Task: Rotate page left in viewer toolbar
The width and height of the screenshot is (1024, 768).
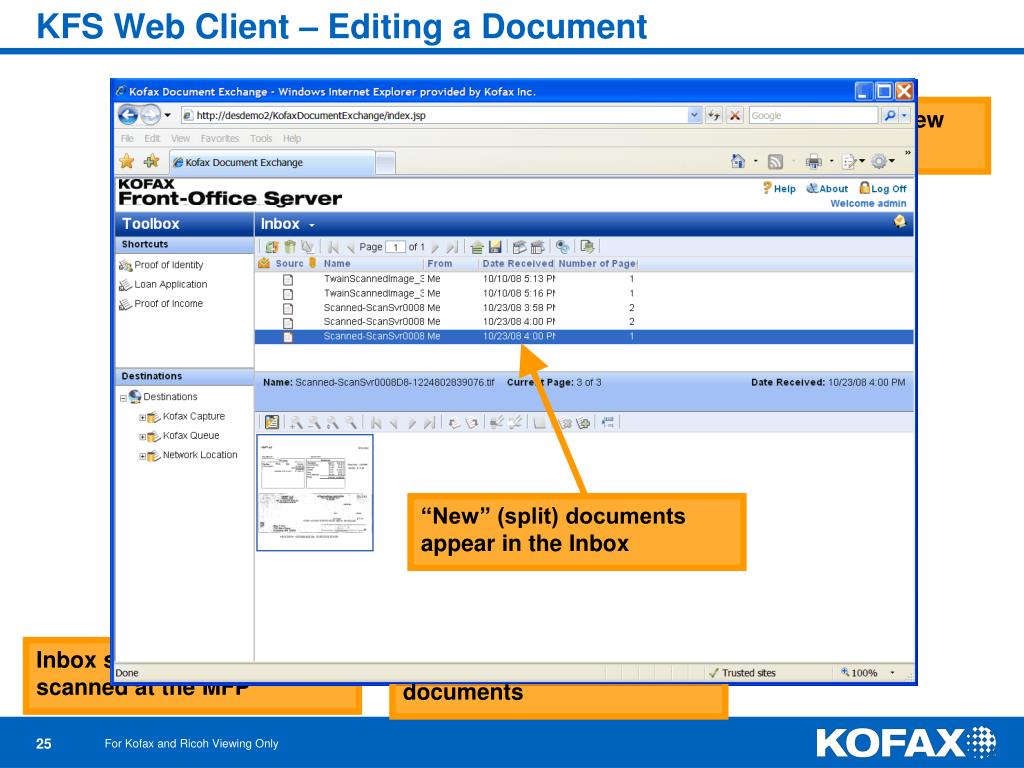Action: [x=455, y=423]
